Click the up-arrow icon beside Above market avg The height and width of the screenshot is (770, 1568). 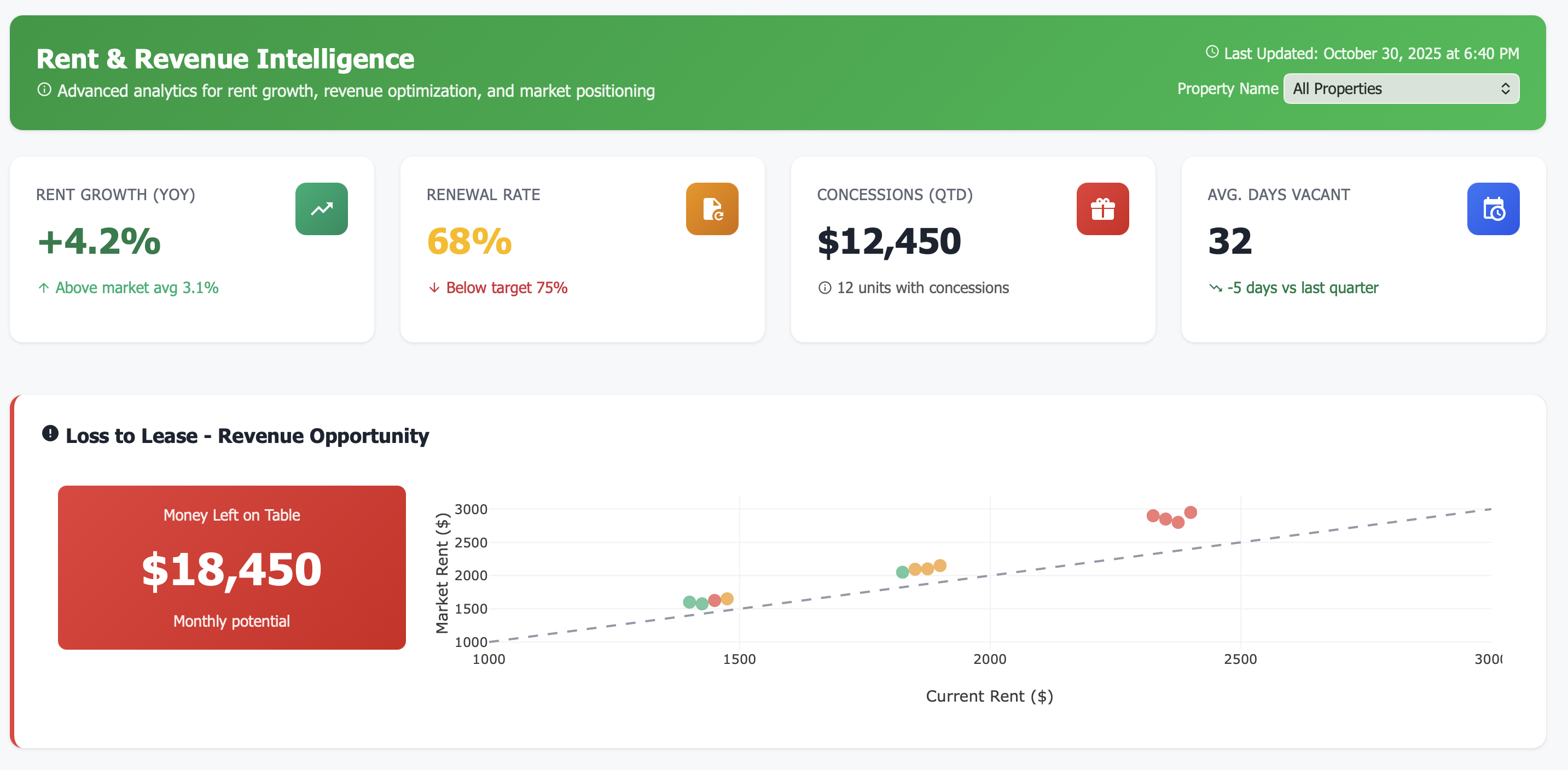[x=43, y=288]
